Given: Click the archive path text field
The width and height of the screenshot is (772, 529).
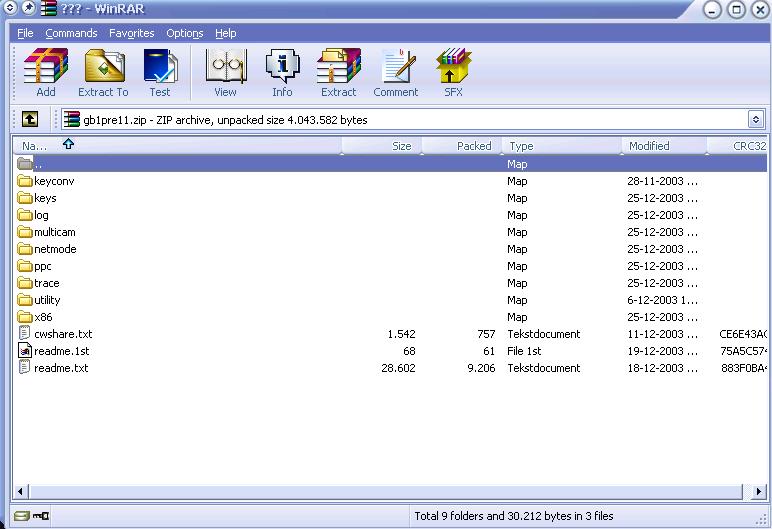Looking at the screenshot, I should (x=404, y=119).
